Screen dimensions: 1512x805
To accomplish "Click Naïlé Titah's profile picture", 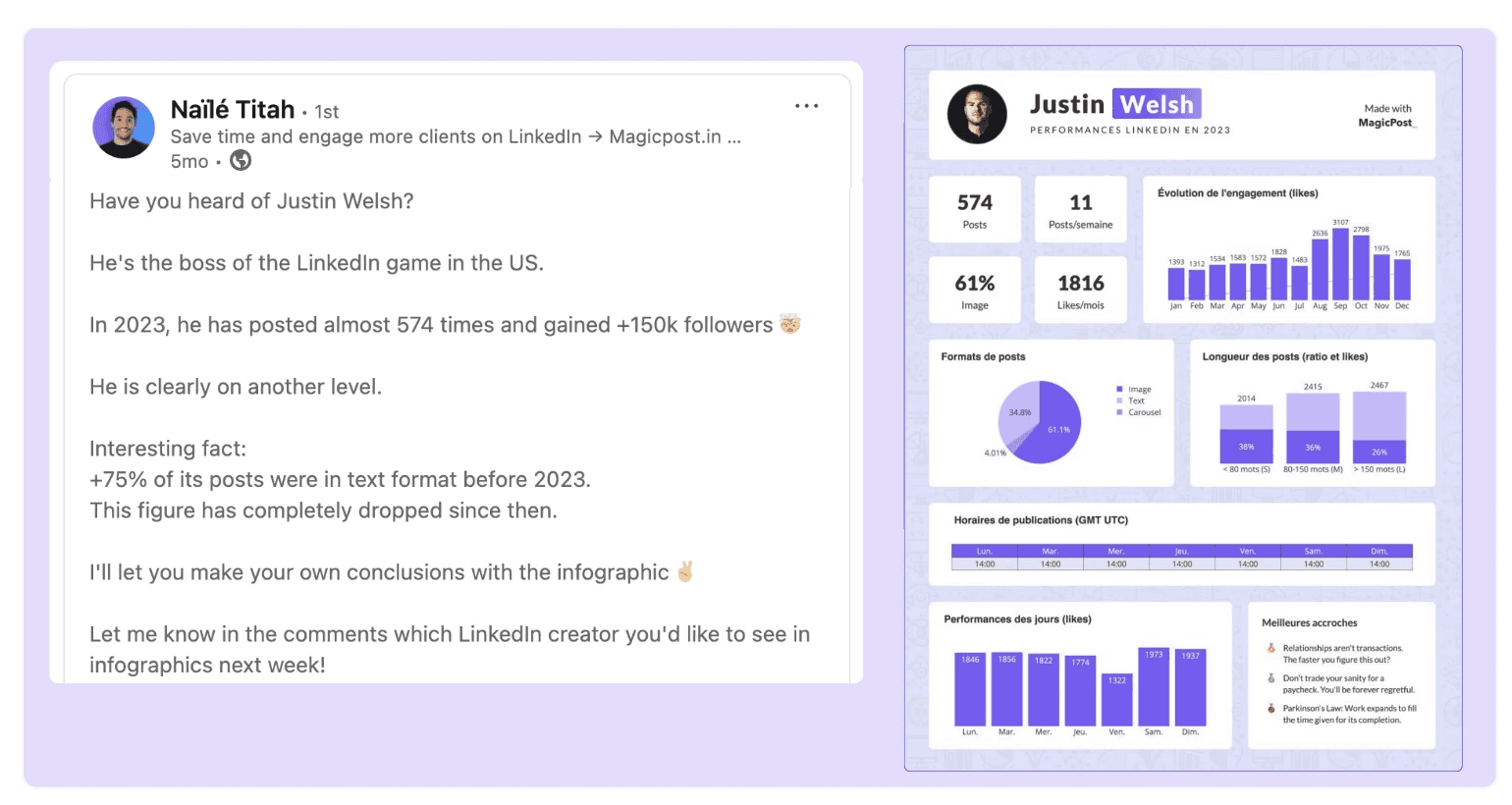I will tap(124, 128).
